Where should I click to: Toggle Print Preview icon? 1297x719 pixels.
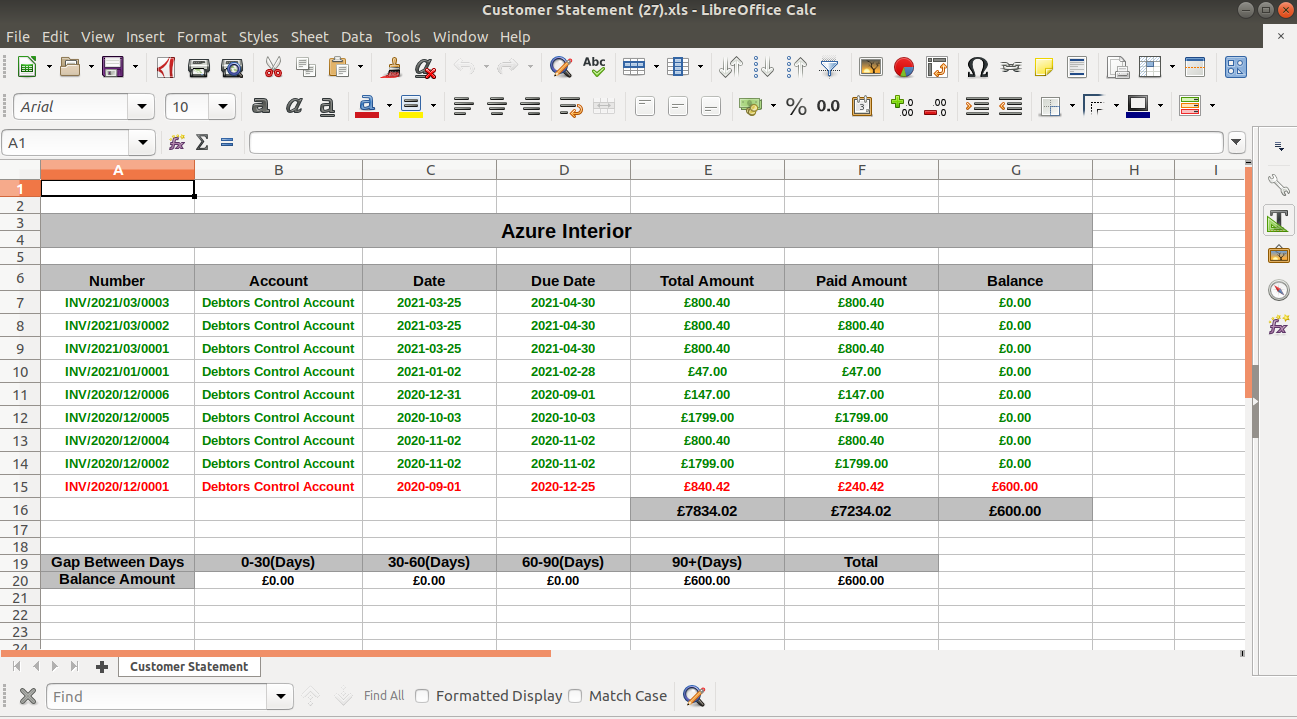(x=232, y=67)
